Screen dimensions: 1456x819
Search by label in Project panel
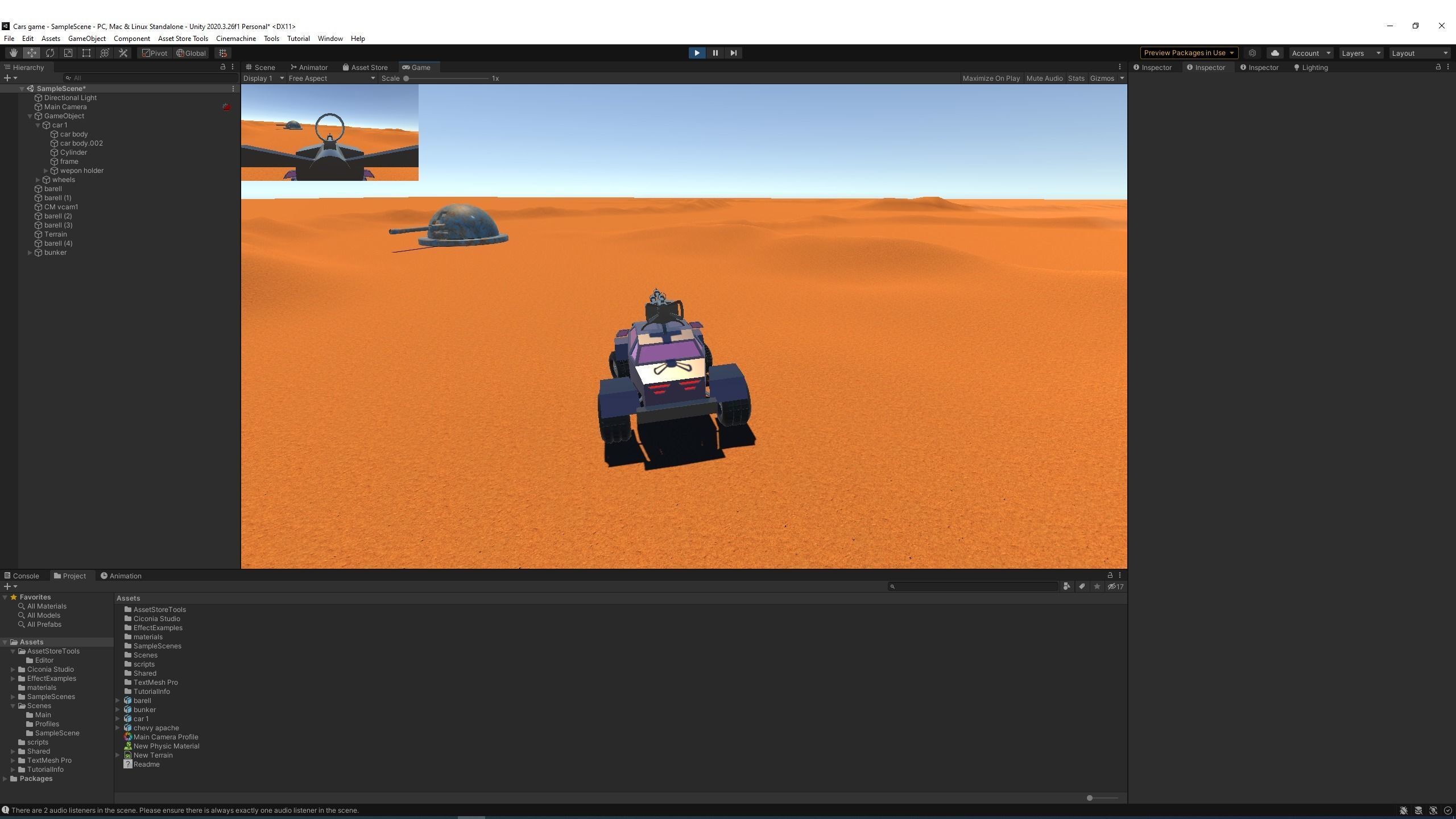click(1082, 586)
